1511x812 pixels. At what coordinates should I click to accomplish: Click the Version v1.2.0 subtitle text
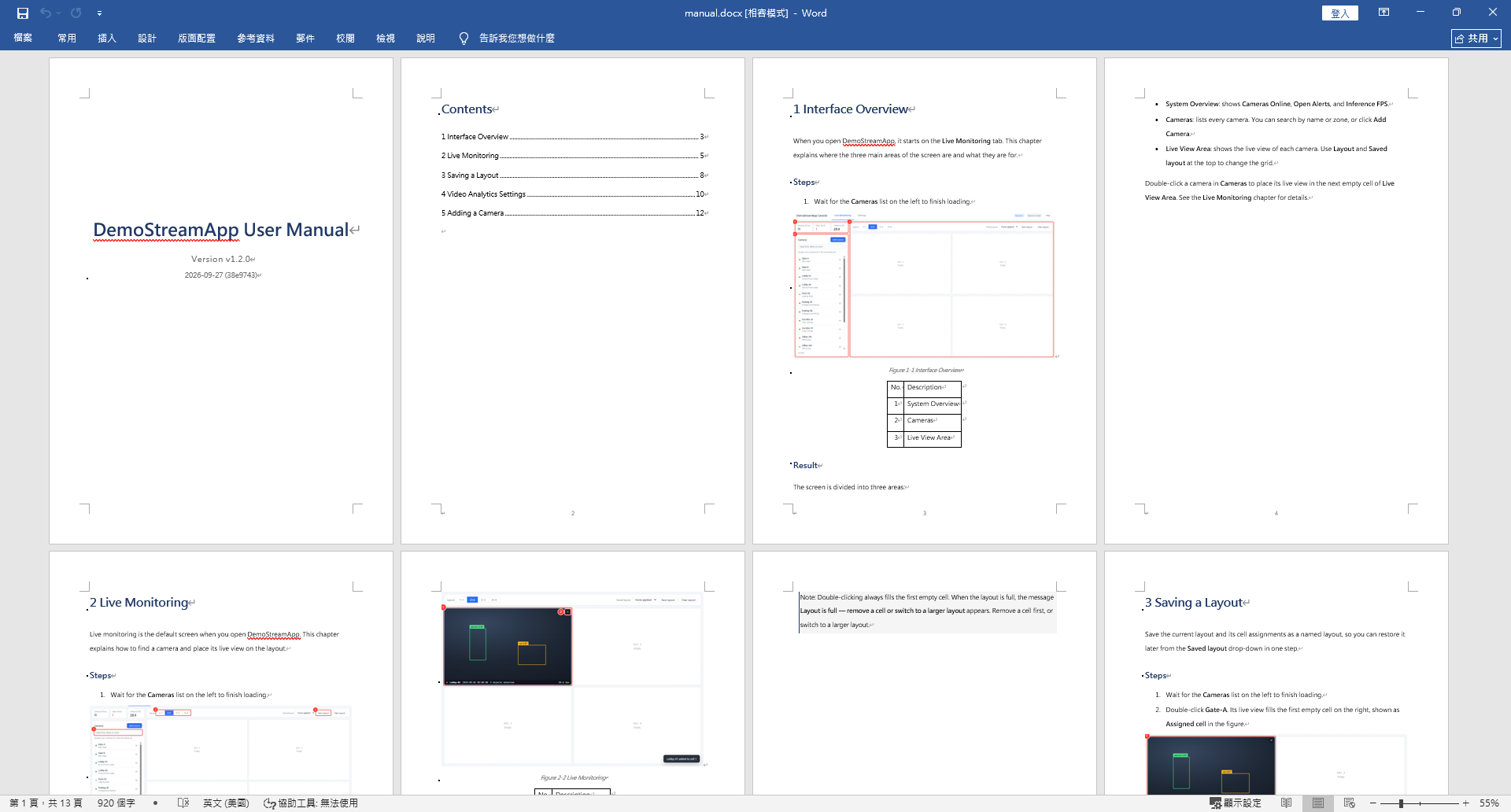[221, 259]
